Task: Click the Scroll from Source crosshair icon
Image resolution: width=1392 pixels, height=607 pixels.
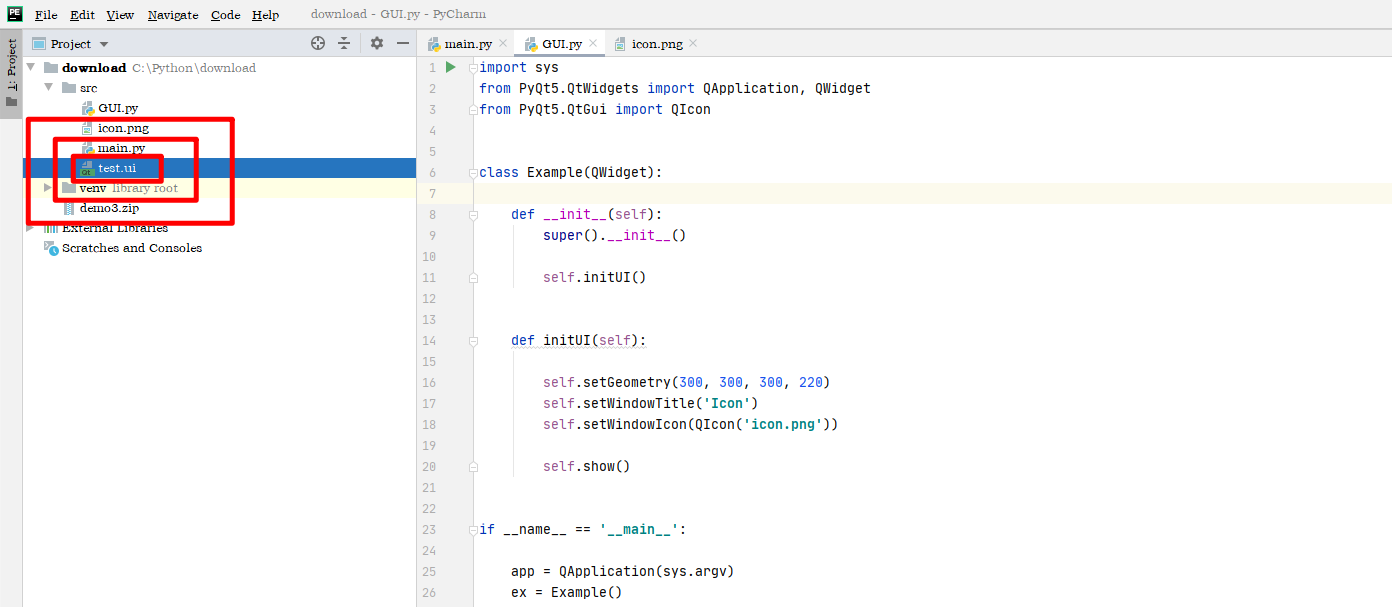Action: 318,43
